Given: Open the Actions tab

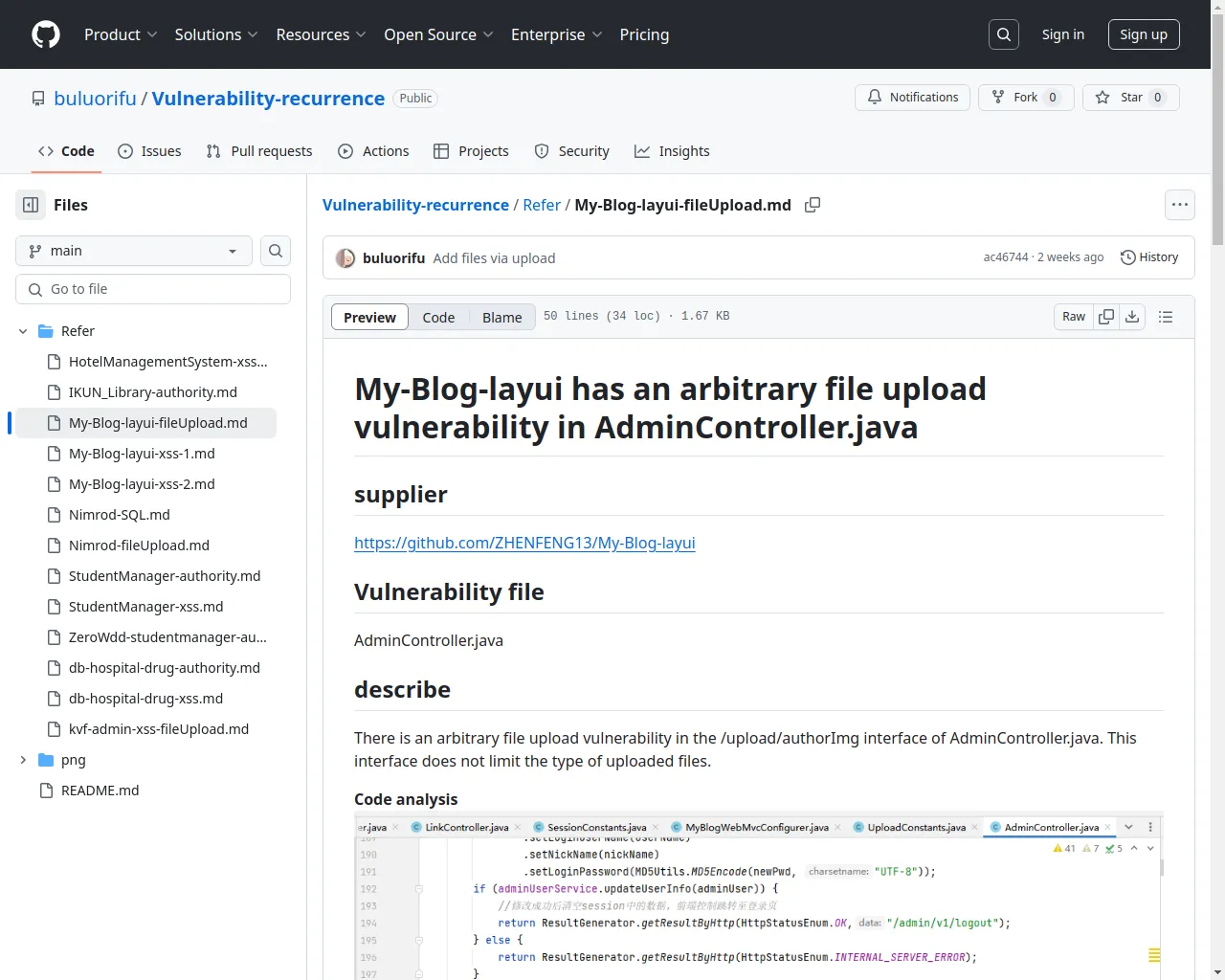Looking at the screenshot, I should (x=373, y=151).
